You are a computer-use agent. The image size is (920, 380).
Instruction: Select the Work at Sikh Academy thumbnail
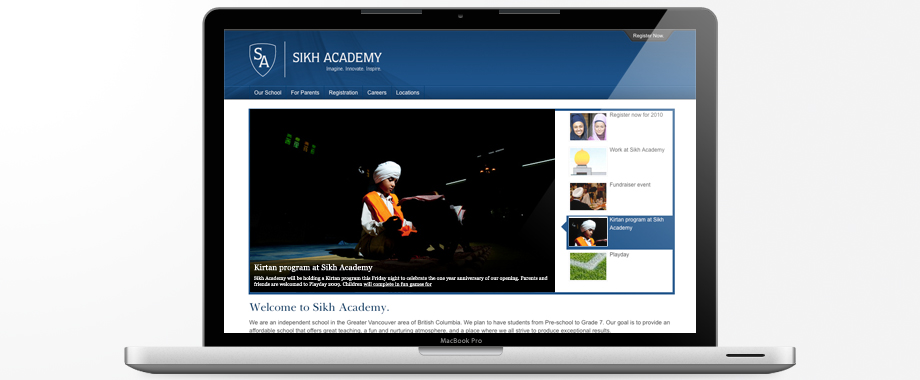(x=588, y=161)
